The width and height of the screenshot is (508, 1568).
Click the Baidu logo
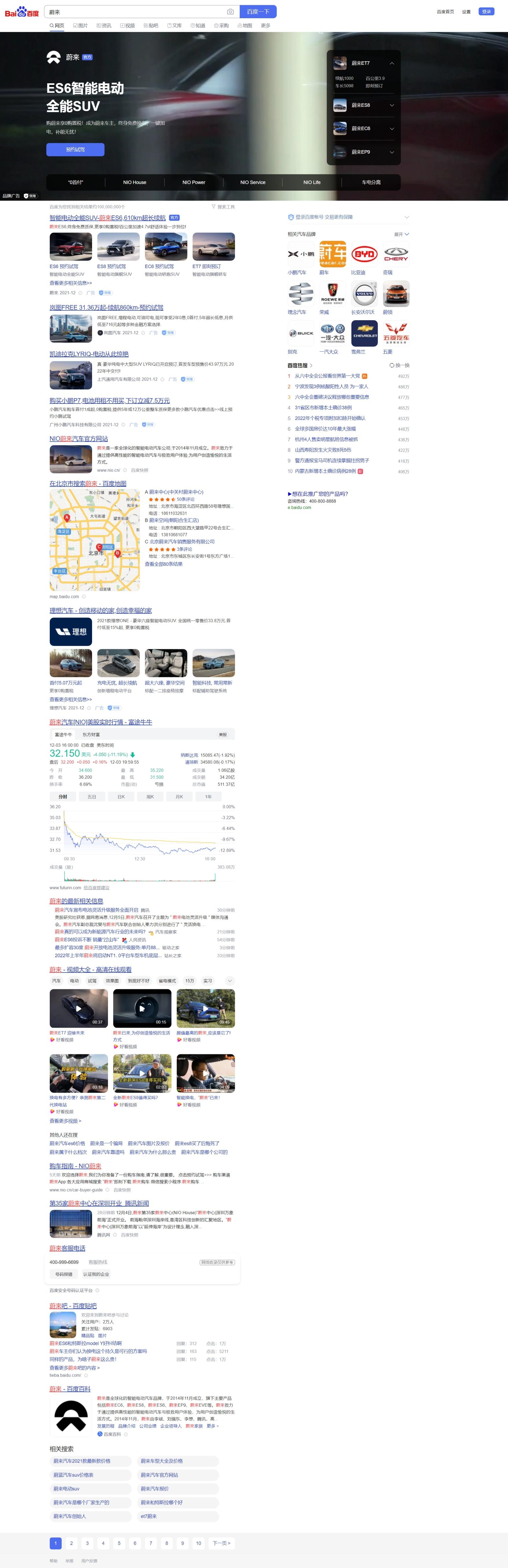coord(22,12)
